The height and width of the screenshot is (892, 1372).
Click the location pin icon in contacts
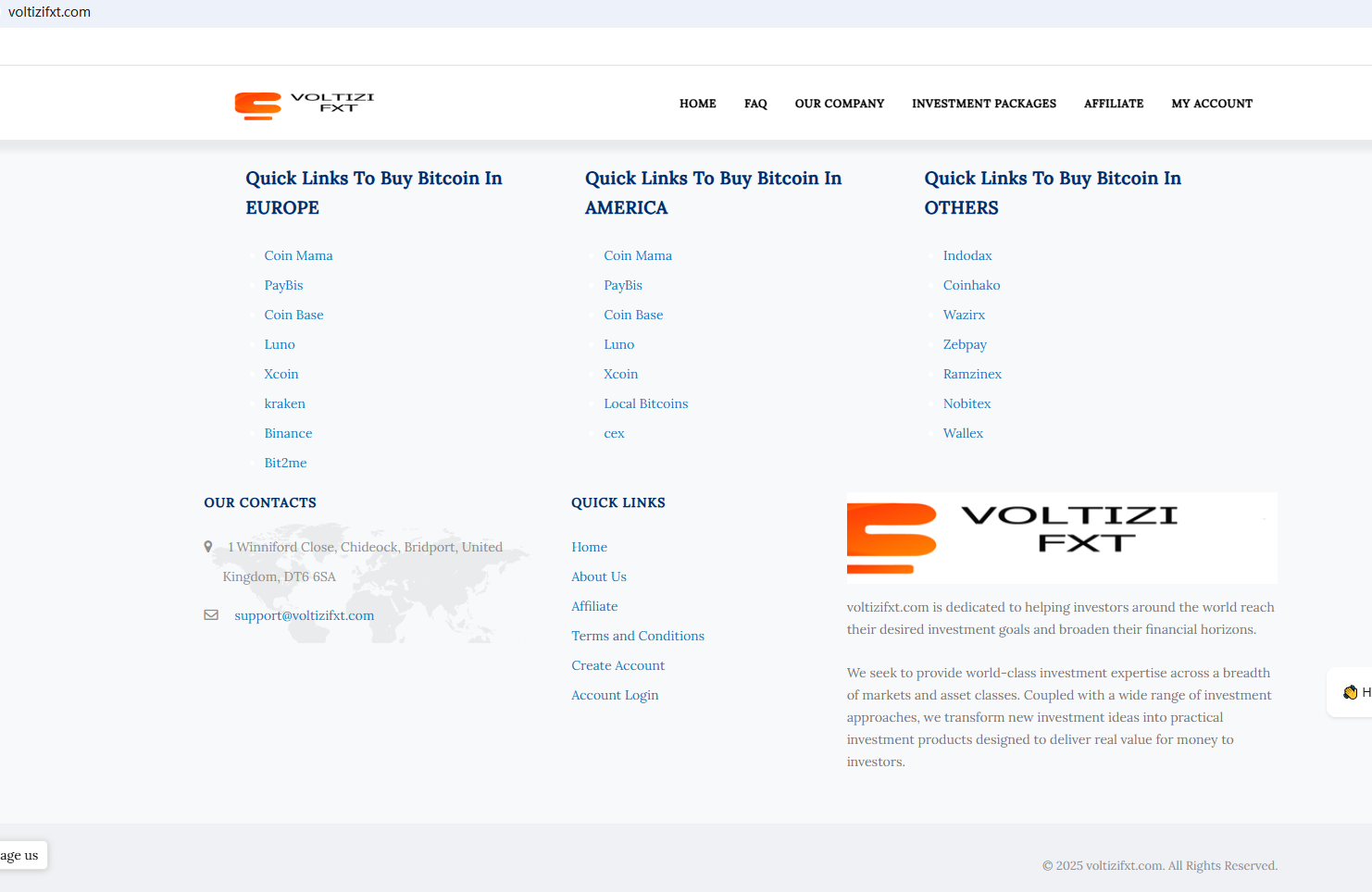(x=208, y=547)
